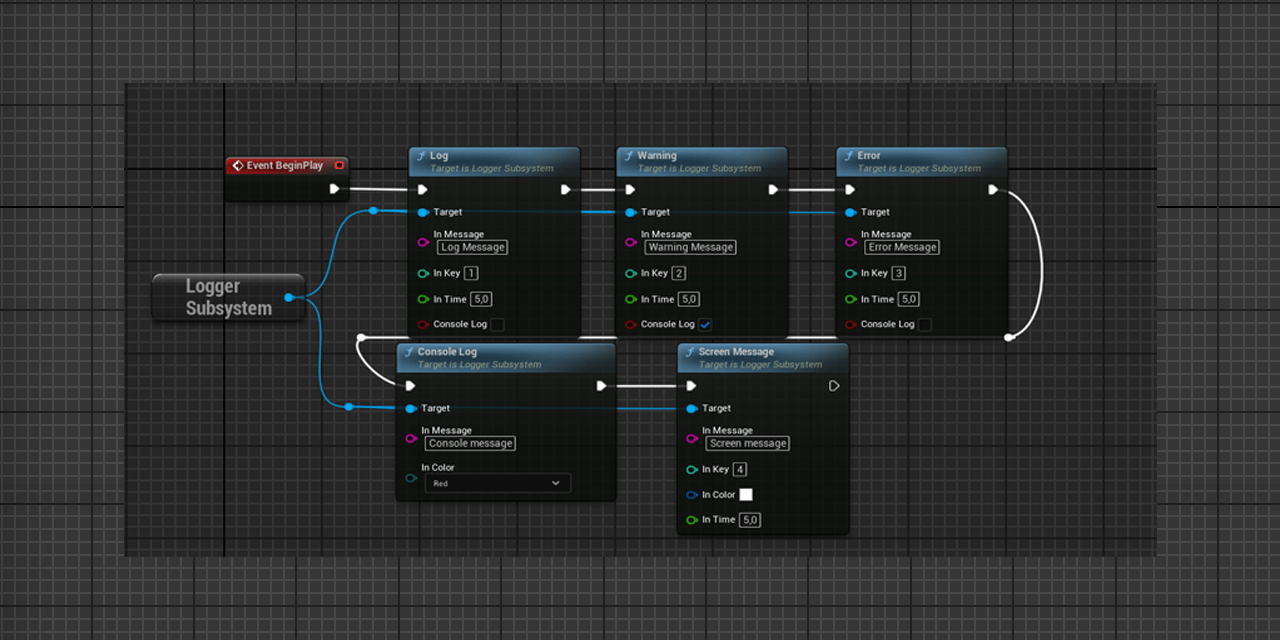This screenshot has width=1280, height=640.
Task: Click the Error node exec input pin
Action: 850,189
